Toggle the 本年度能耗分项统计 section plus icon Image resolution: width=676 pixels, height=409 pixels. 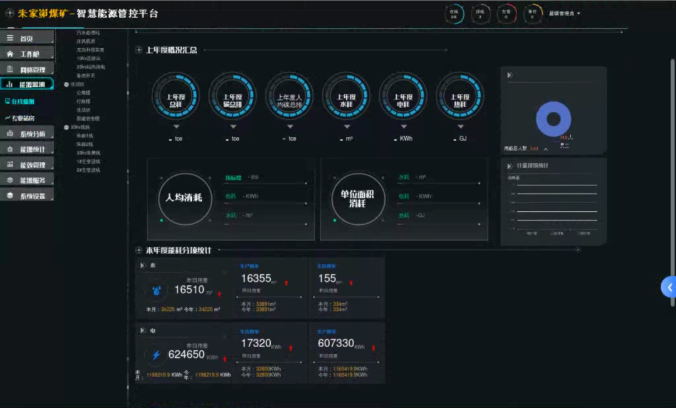[138, 250]
